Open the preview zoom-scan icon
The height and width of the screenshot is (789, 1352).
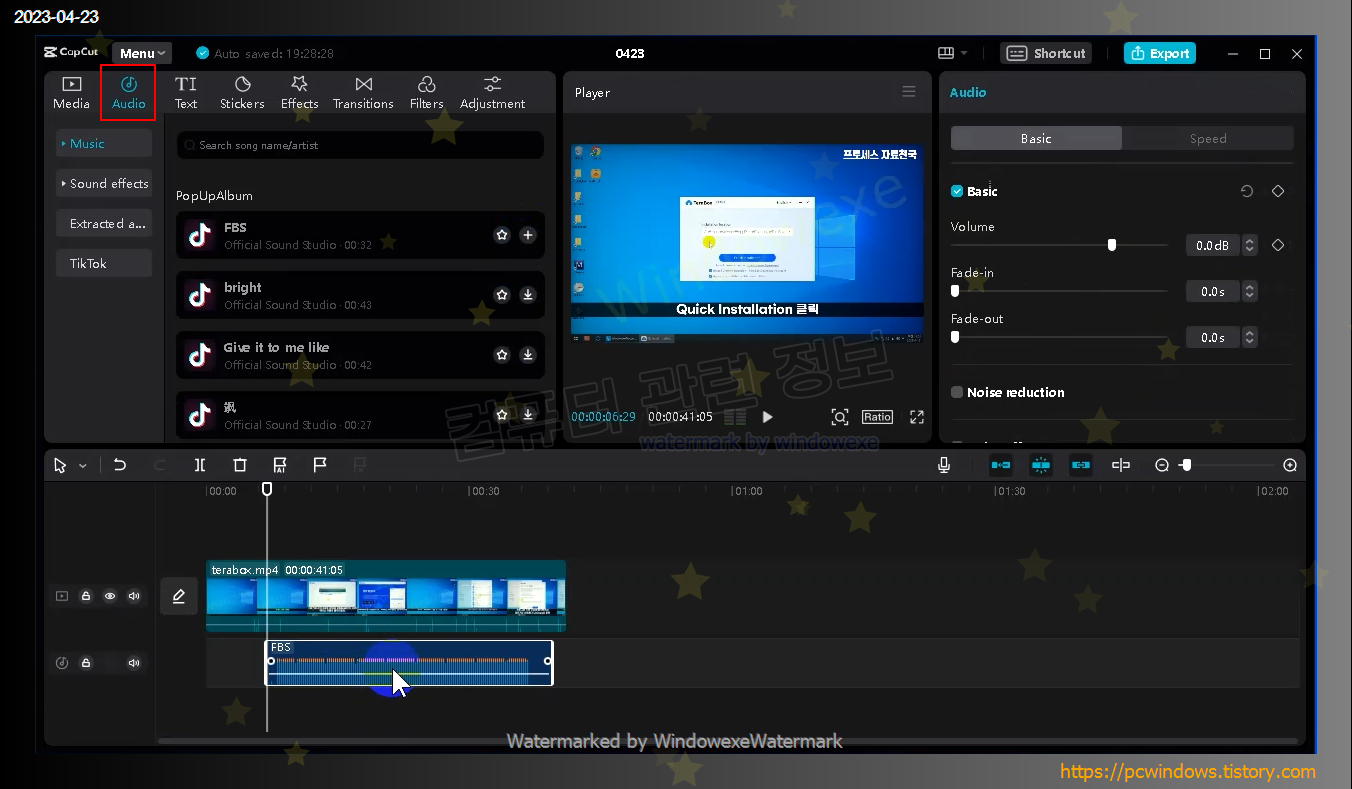click(x=840, y=417)
